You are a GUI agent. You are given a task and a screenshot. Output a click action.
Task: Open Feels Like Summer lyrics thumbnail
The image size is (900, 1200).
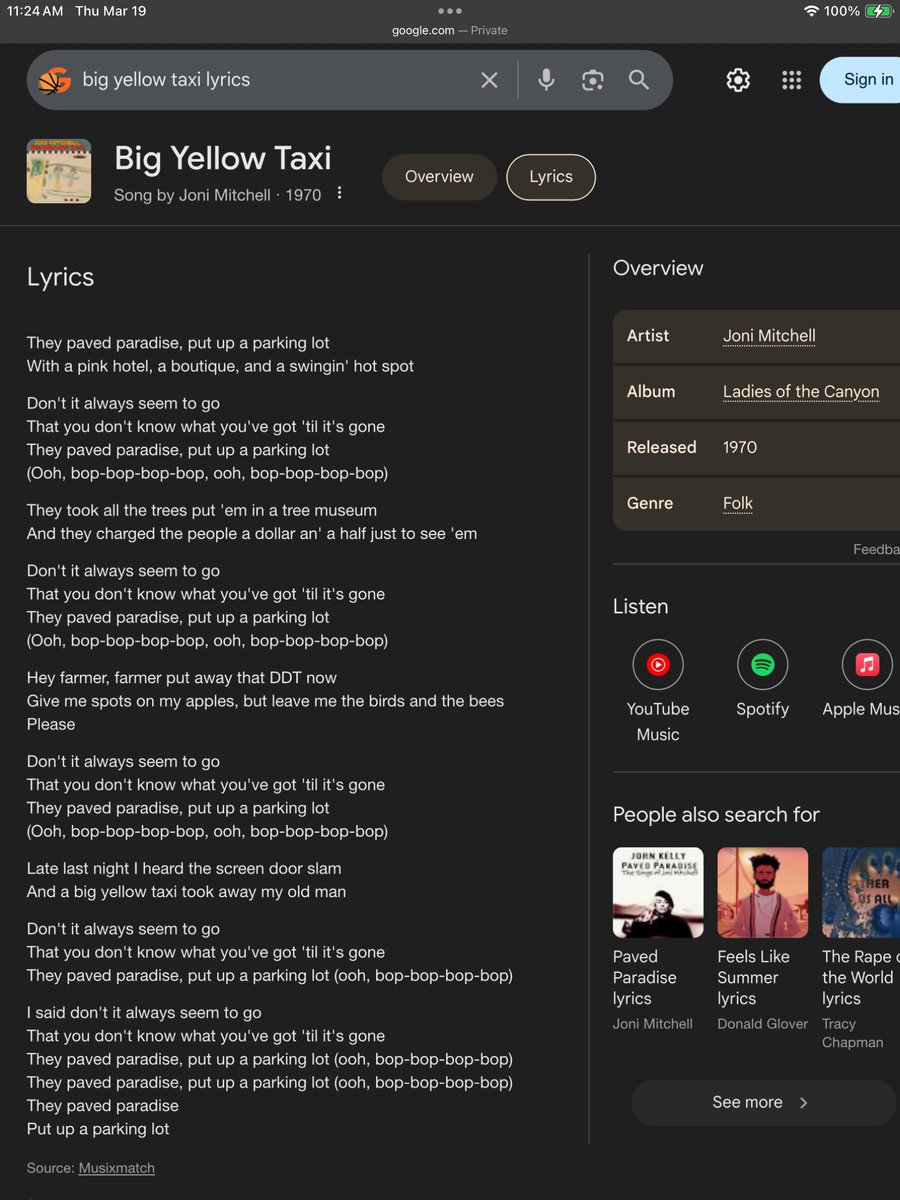pyautogui.click(x=763, y=892)
